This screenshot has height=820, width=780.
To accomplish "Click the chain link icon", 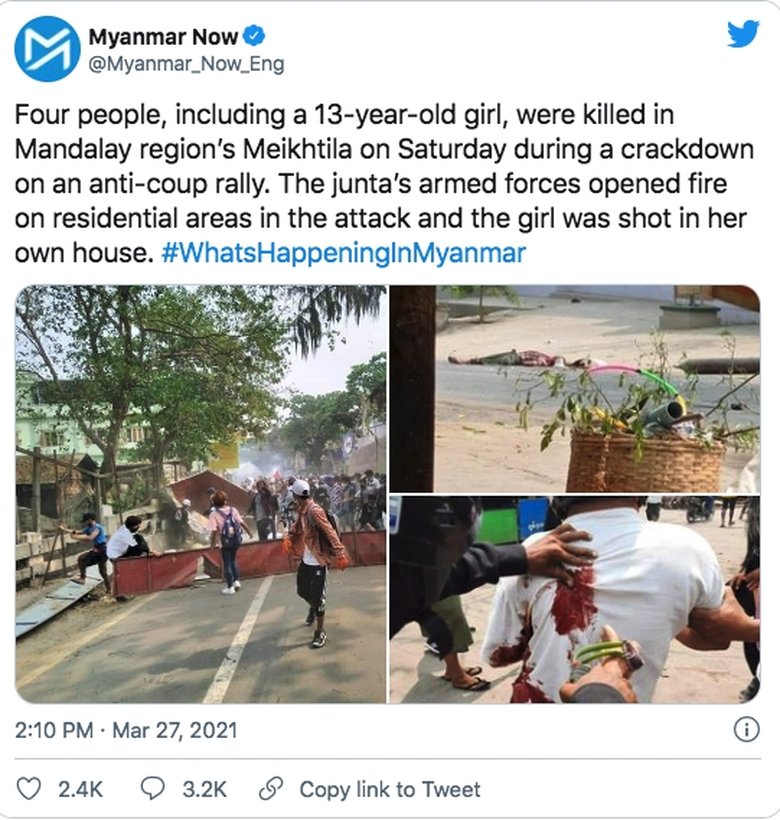I will click(x=269, y=789).
